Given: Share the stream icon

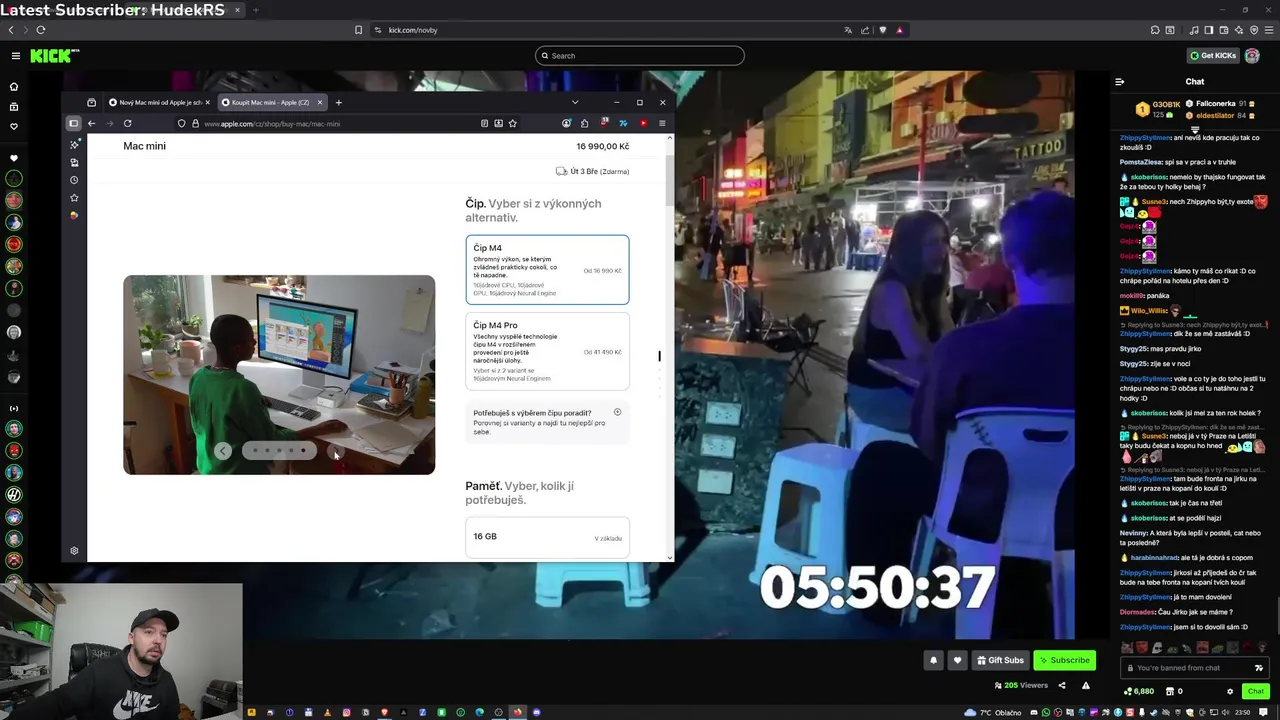Looking at the screenshot, I should [1062, 686].
